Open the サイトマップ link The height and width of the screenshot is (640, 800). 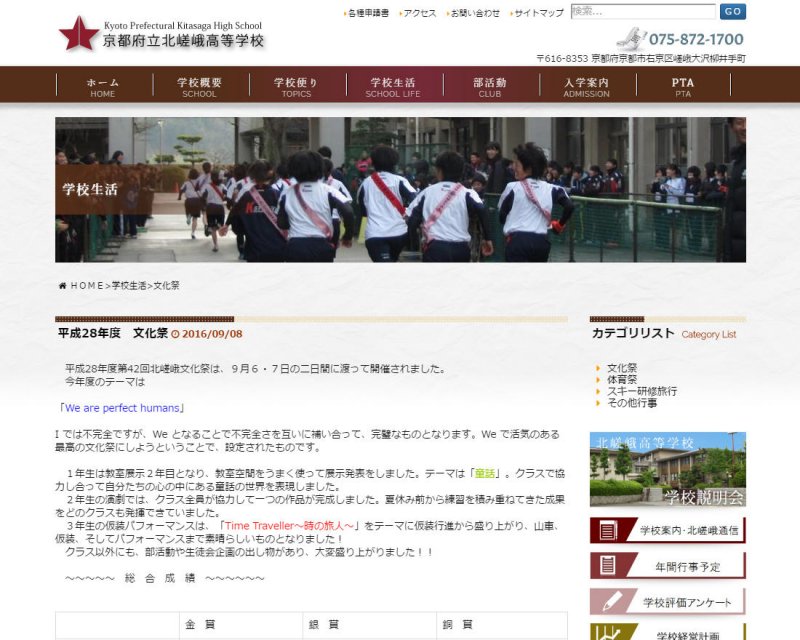point(538,13)
